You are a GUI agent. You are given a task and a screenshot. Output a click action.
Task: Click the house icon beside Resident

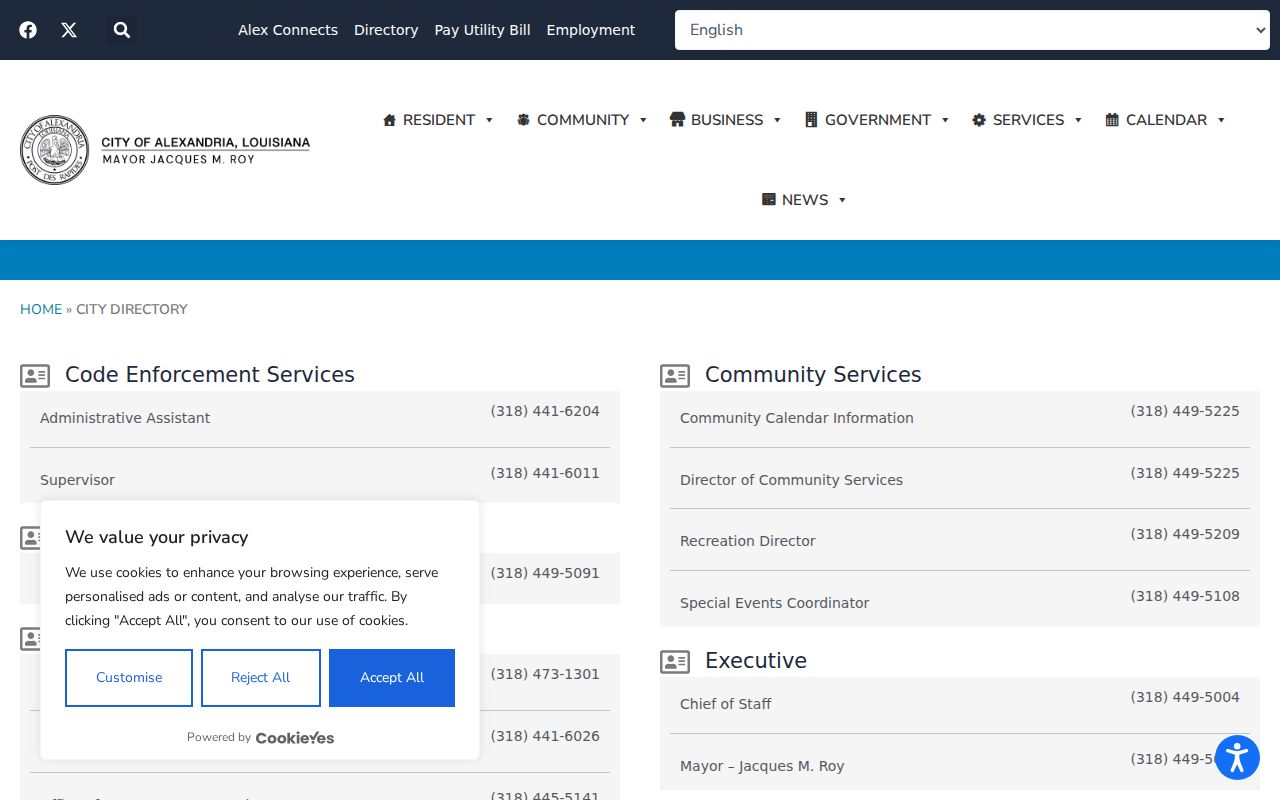pyautogui.click(x=390, y=120)
